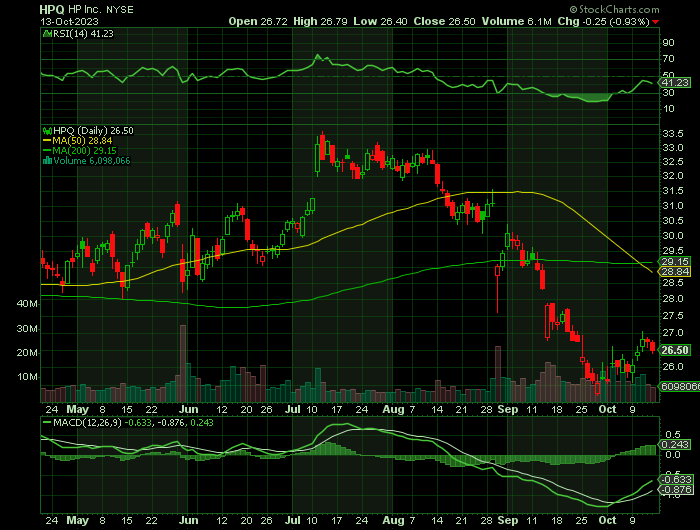Click the -0.876 signal line value tag
The image size is (700, 530).
[677, 490]
